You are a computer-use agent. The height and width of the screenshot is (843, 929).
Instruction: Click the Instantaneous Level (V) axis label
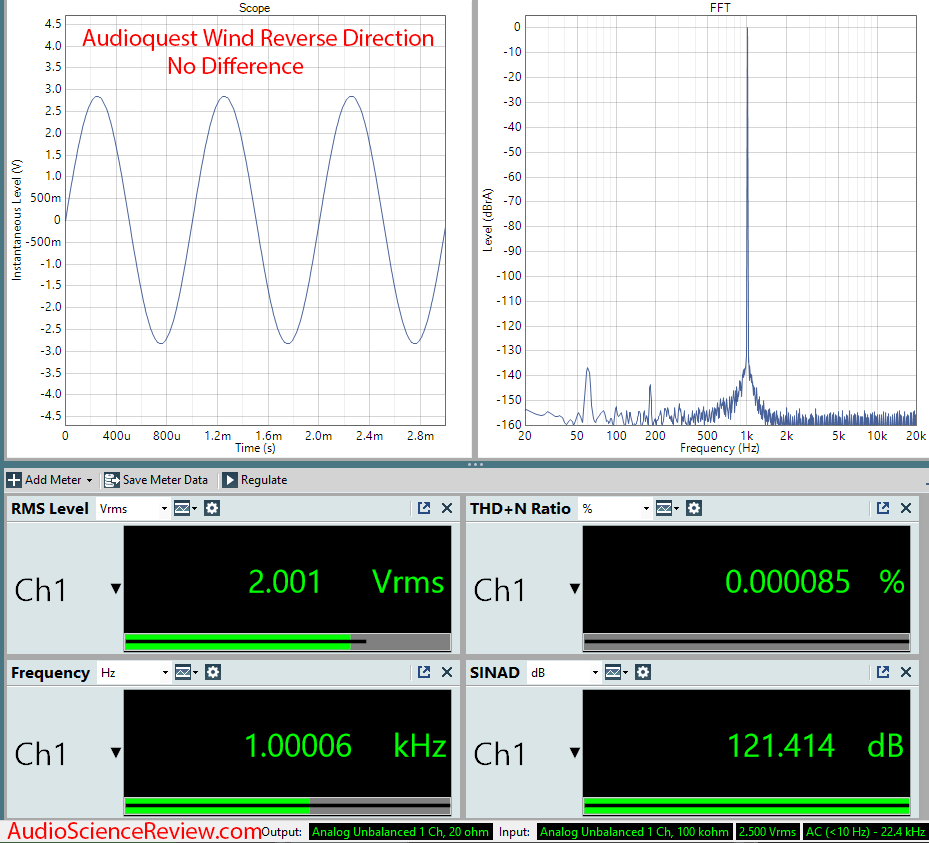(17, 220)
